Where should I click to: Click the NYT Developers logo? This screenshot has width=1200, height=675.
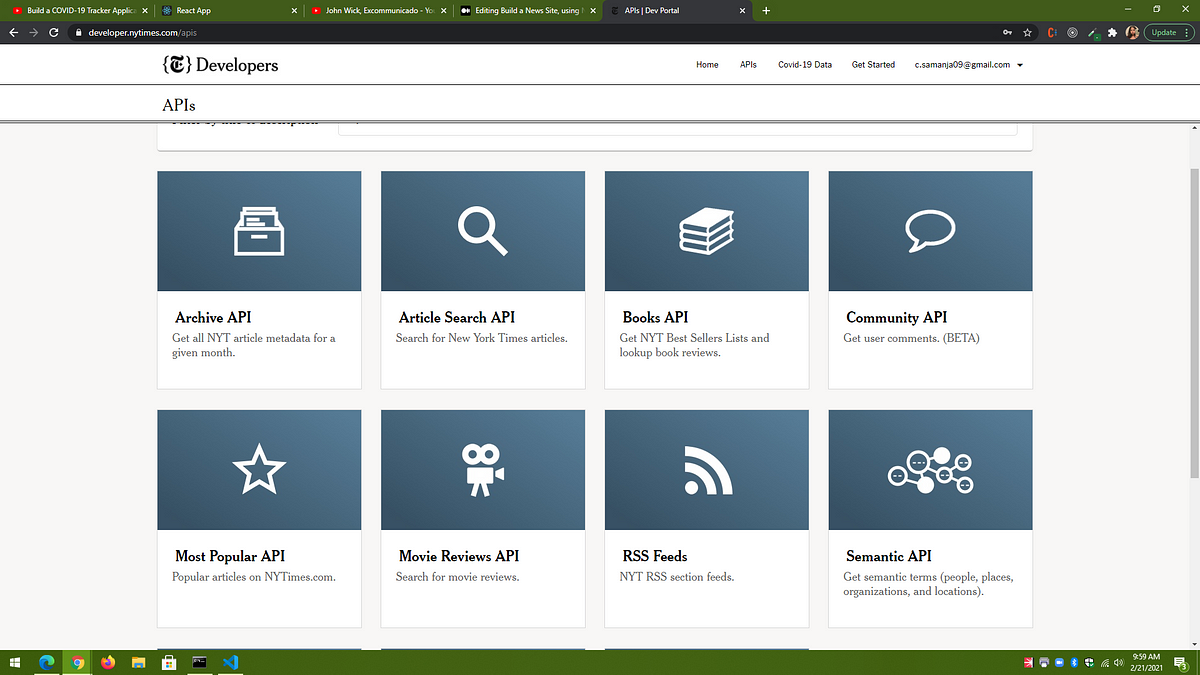(x=220, y=65)
